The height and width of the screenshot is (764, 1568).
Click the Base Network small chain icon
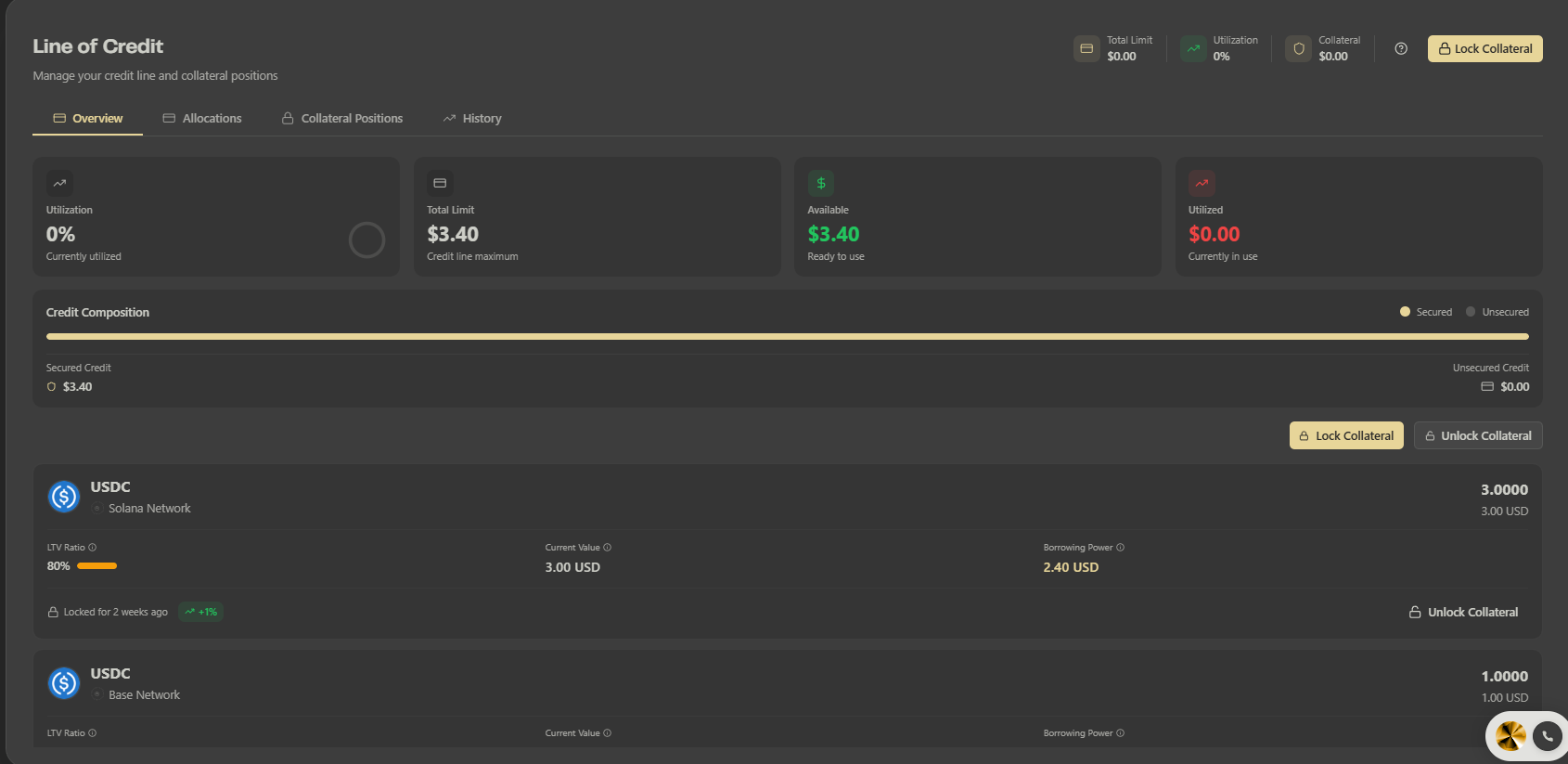tap(97, 695)
